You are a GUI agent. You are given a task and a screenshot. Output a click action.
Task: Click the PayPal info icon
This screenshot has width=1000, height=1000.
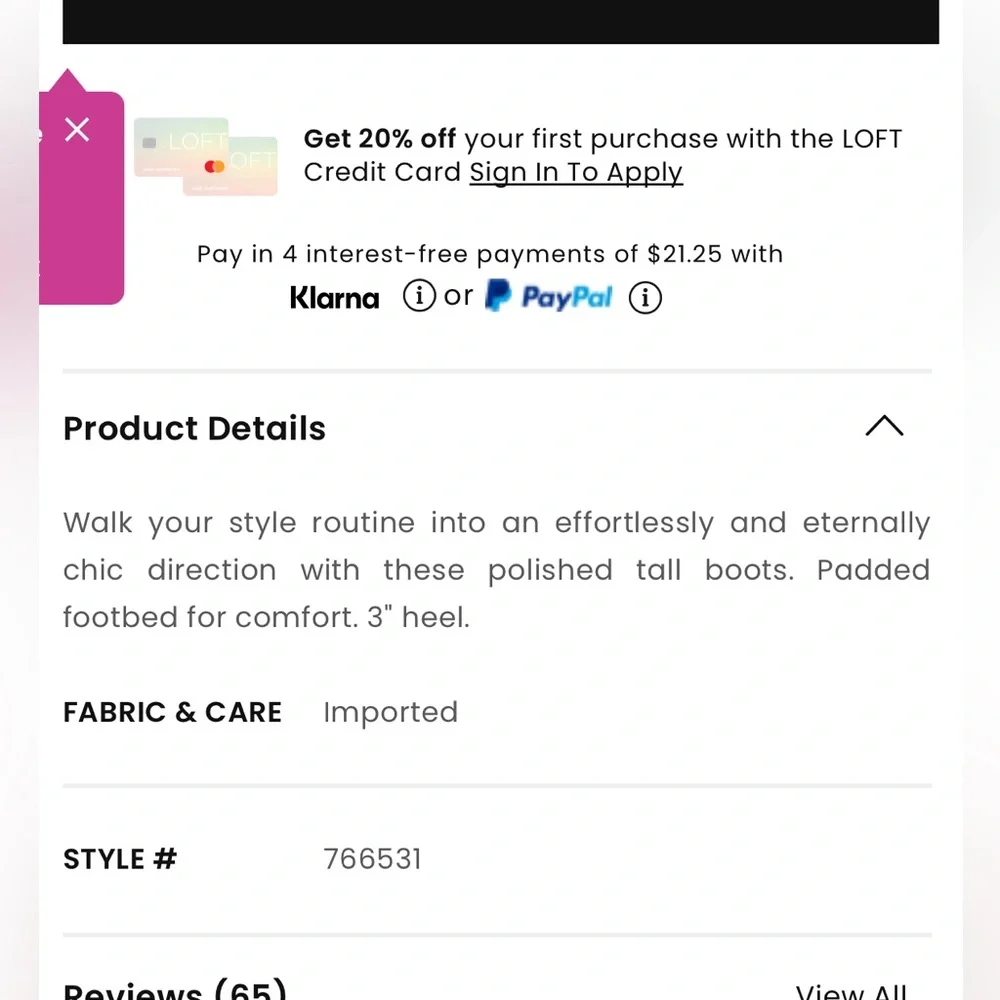[645, 297]
